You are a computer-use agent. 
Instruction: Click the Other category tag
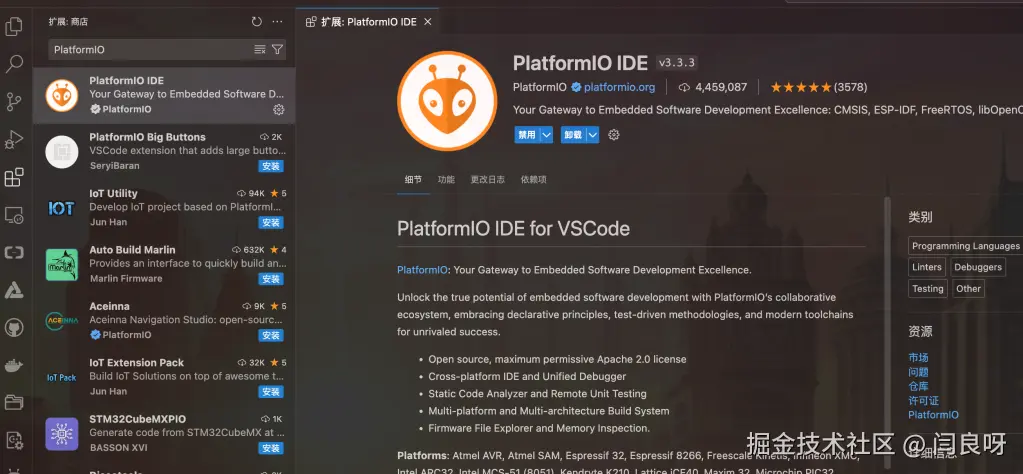968,289
